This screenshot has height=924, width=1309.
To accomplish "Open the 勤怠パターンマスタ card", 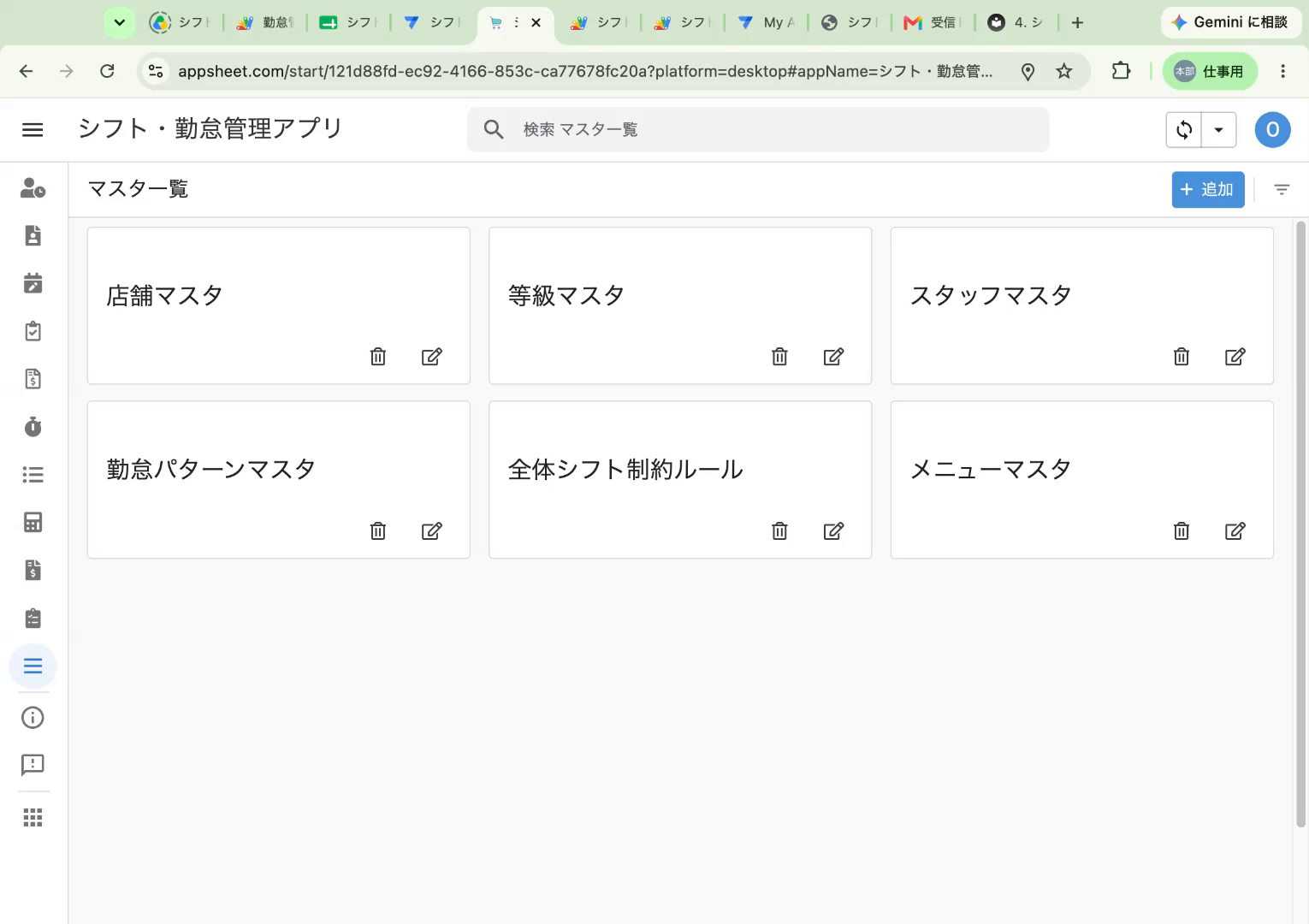I will click(x=279, y=480).
